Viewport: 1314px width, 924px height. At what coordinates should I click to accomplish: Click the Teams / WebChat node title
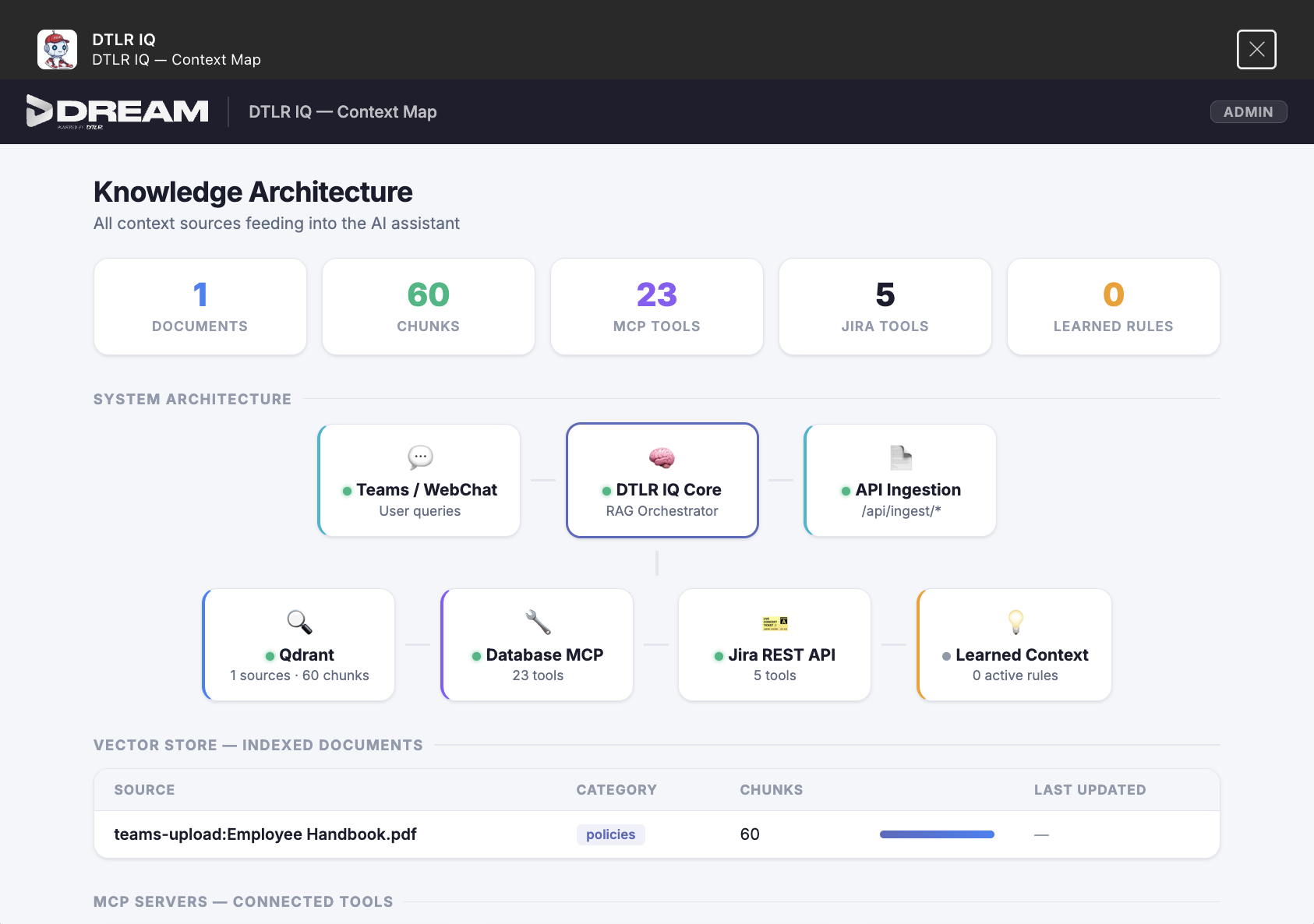427,490
